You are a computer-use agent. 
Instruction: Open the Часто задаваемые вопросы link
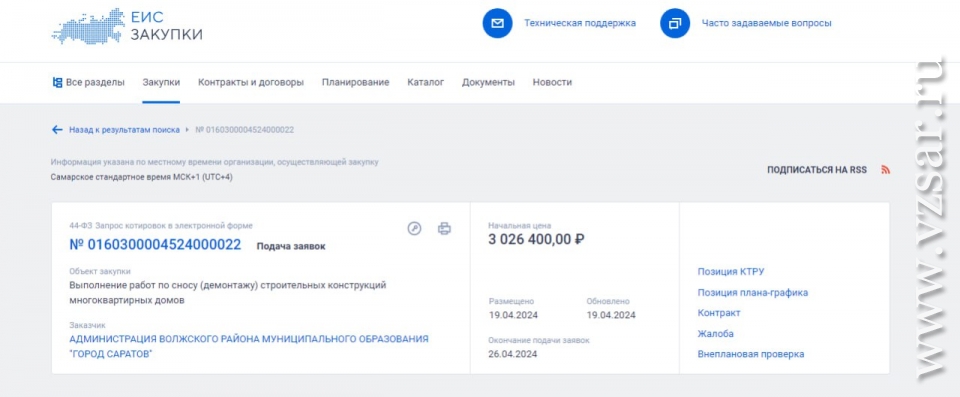click(x=767, y=23)
